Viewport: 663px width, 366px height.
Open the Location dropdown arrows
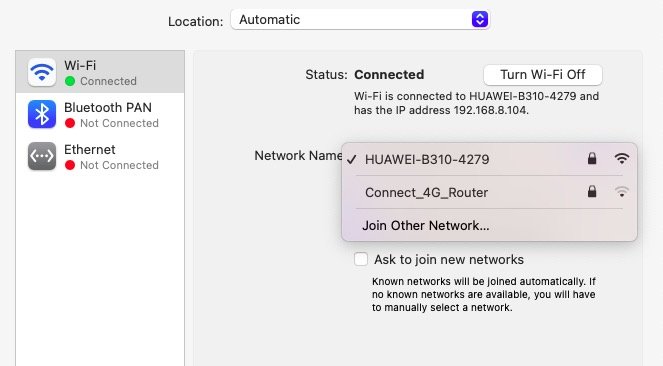(479, 19)
